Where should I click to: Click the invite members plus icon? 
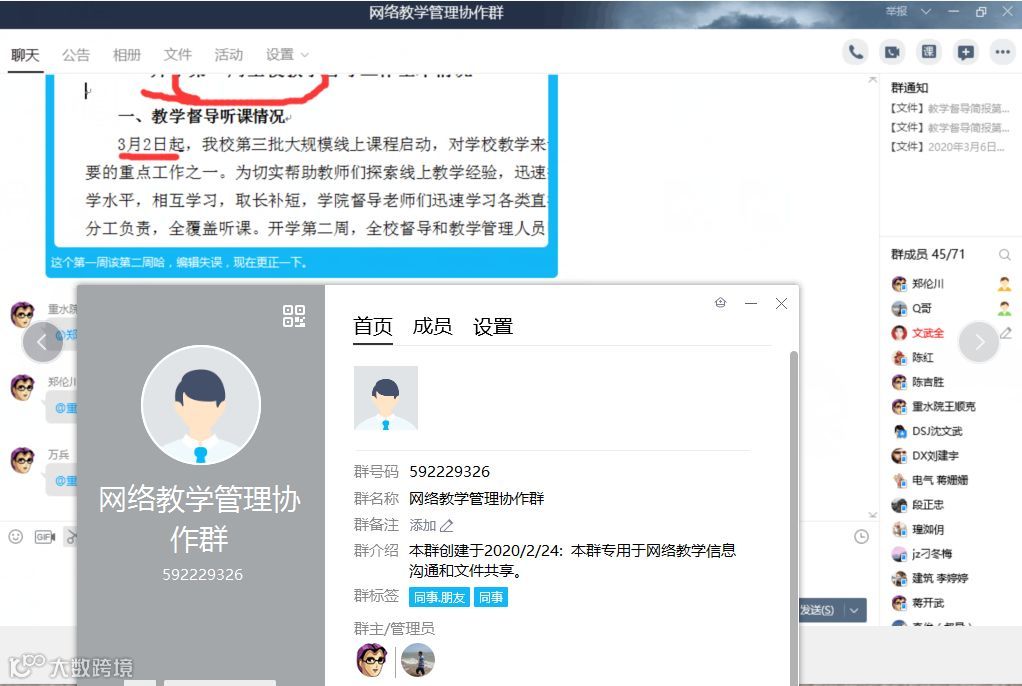[965, 52]
